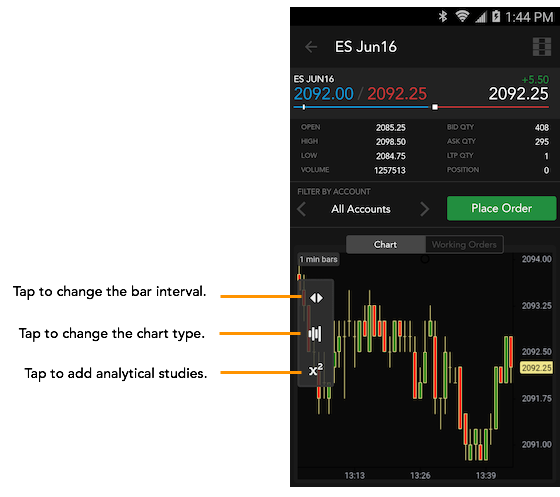Tap the Bluetooth icon in status bar
The width and height of the screenshot is (560, 497).
[443, 16]
